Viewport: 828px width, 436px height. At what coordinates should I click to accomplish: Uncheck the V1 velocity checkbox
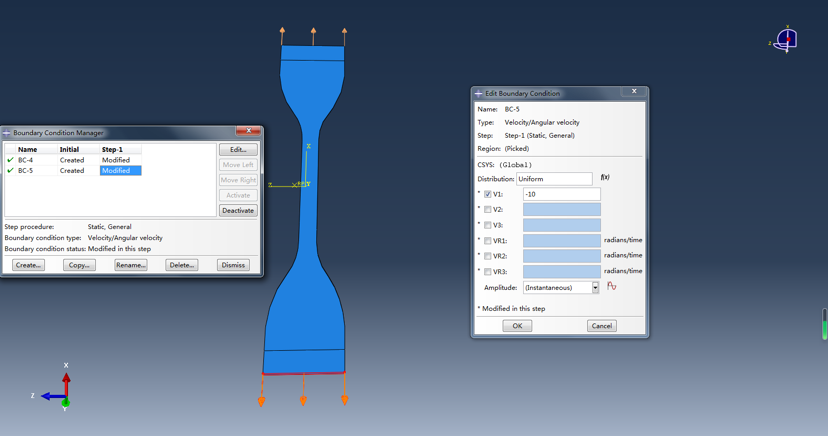(488, 194)
